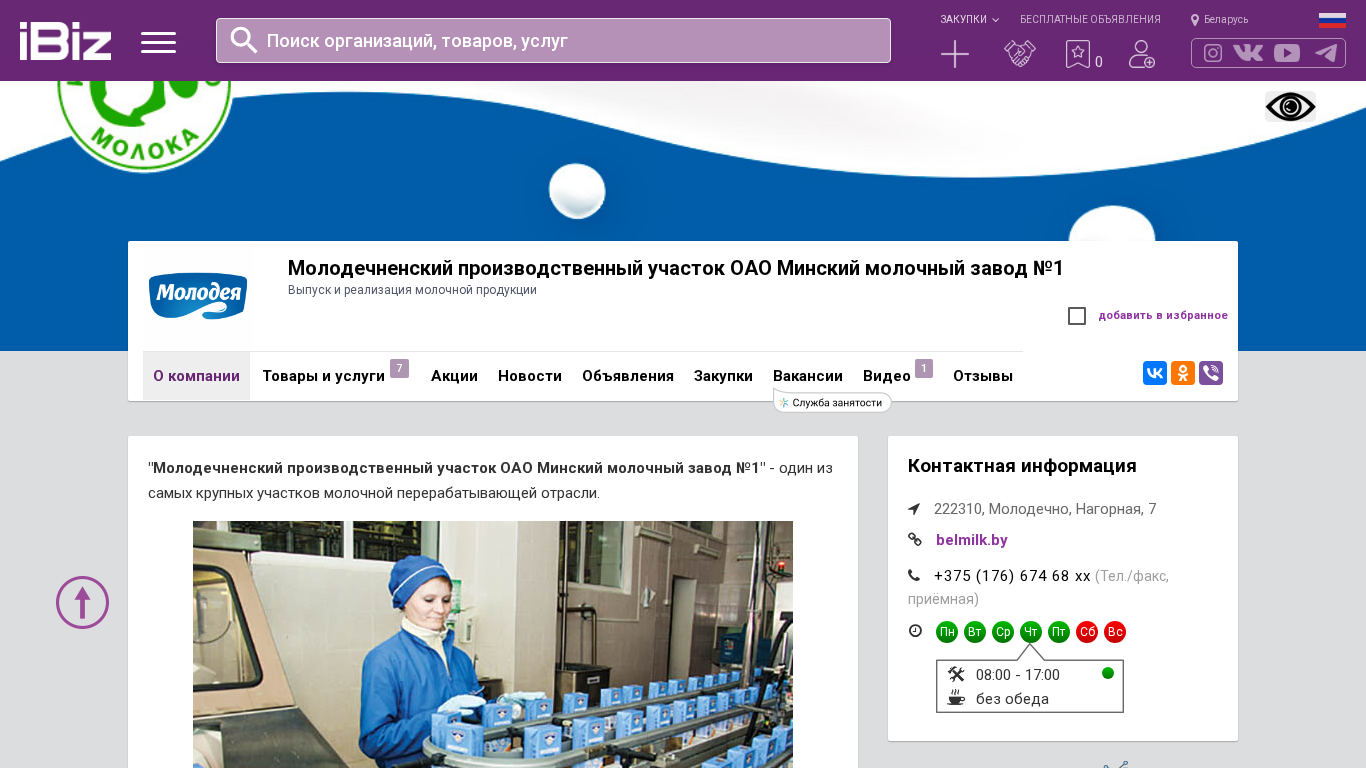This screenshot has width=1366, height=768.
Task: Click the 08:00 - 17:00 working hours
Action: 1018,675
